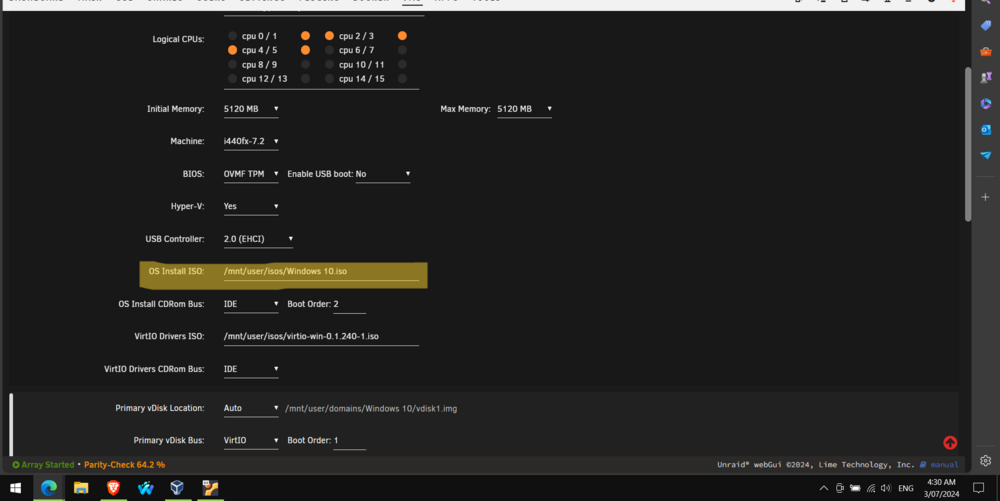Click the plus icon to customize sidebar
Screen dimensions: 1000x501
(985, 197)
